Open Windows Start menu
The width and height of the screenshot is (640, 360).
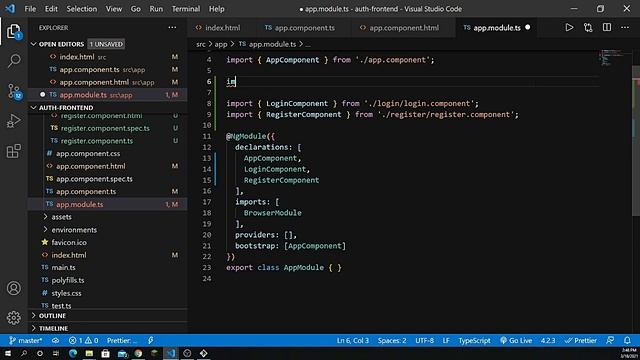coord(8,353)
